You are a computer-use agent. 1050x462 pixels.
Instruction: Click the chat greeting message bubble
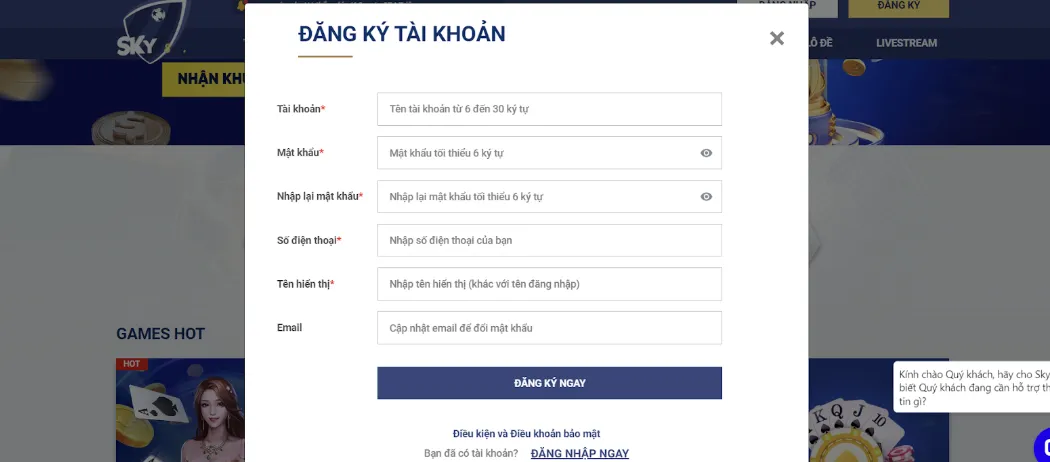pos(972,387)
